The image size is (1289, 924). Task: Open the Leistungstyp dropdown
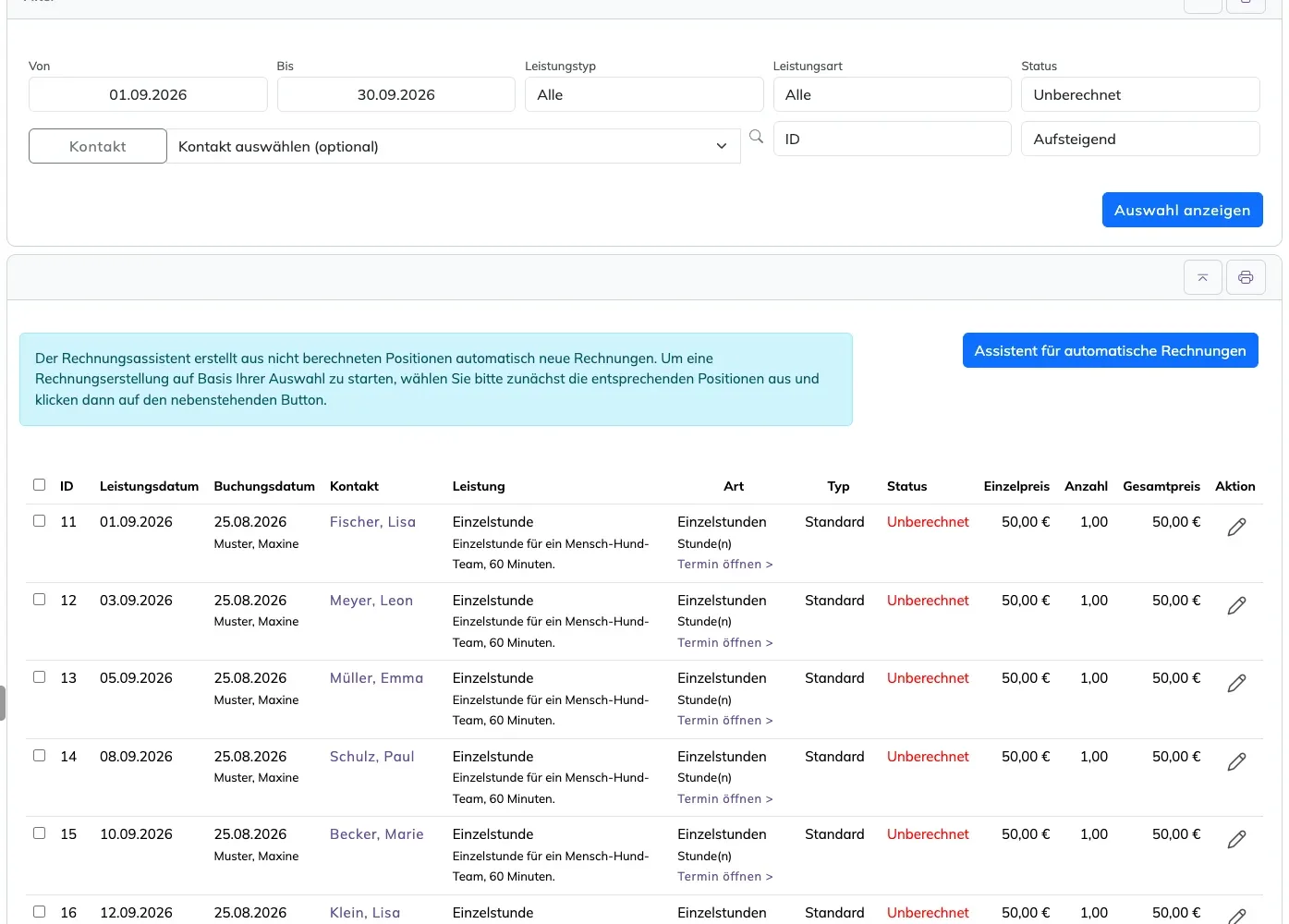pos(644,94)
